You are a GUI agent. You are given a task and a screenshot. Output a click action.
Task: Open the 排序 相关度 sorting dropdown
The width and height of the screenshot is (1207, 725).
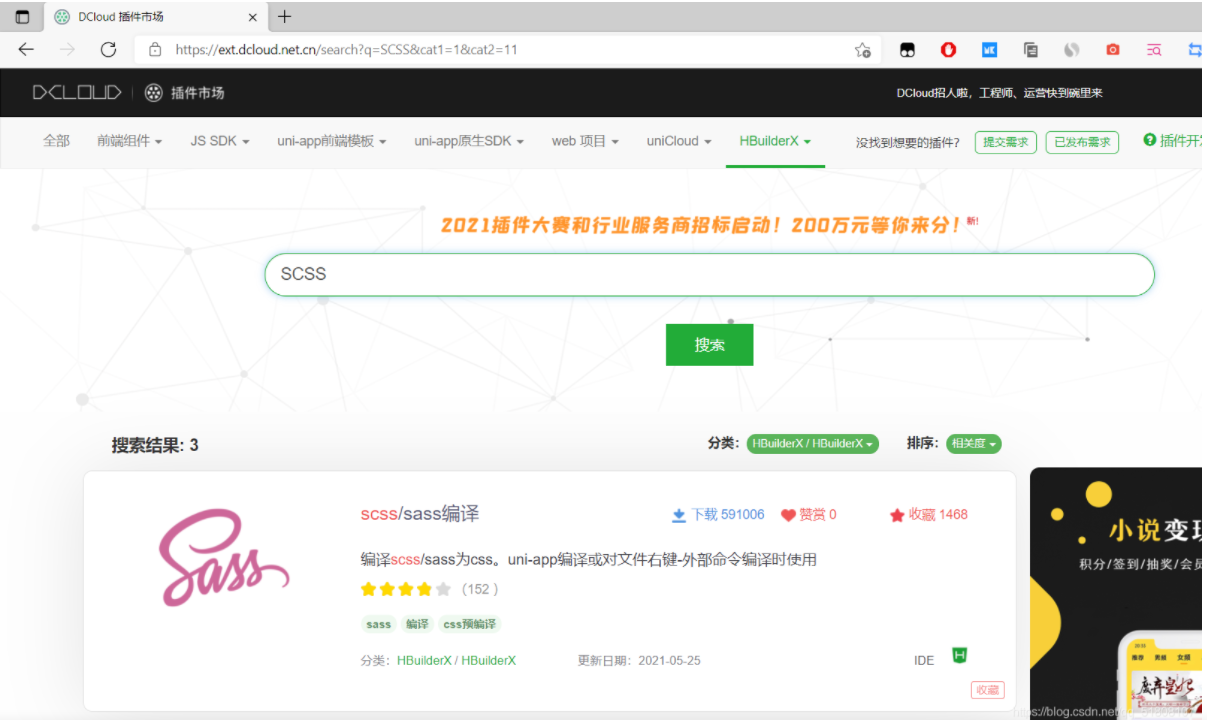973,444
